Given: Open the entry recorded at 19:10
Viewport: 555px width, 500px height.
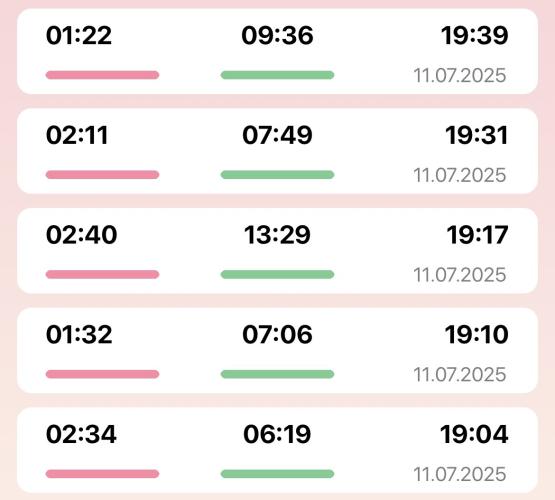Looking at the screenshot, I should 278,351.
